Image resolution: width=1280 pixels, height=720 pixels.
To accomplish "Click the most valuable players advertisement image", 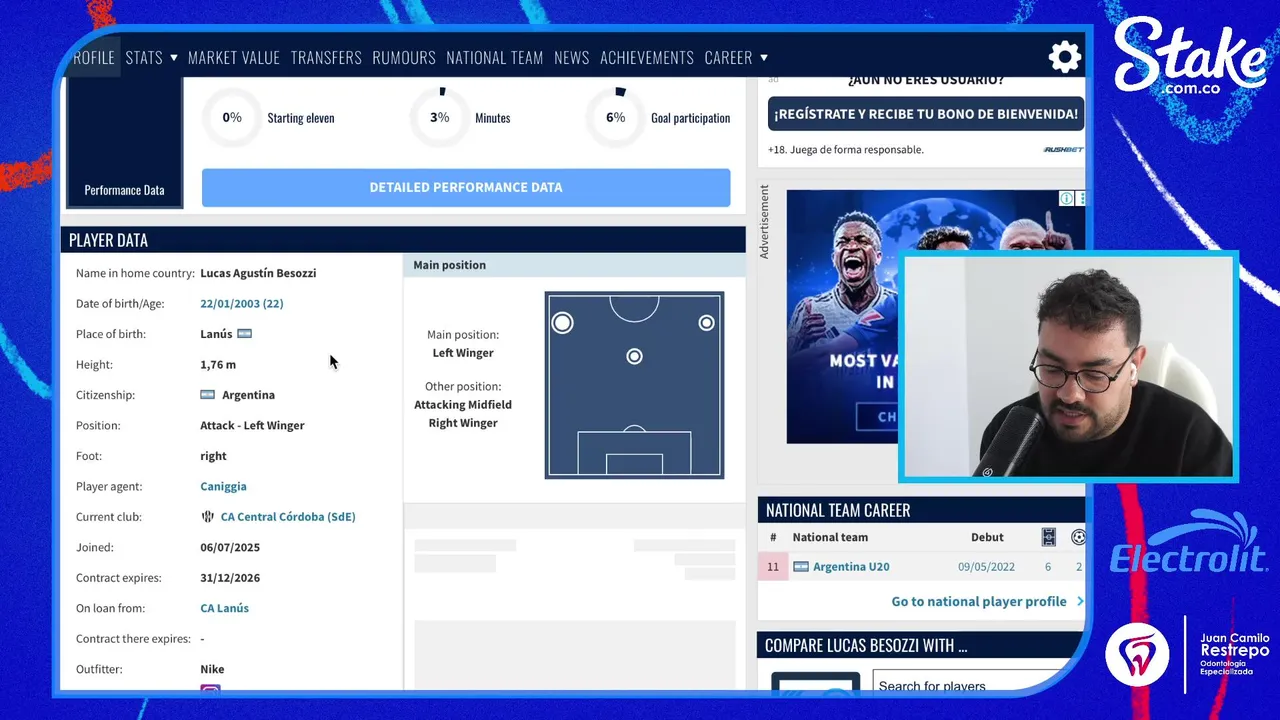I will [843, 317].
